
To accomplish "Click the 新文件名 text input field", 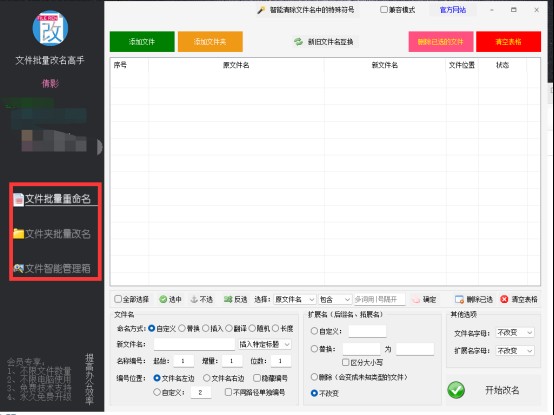I will 194,344.
